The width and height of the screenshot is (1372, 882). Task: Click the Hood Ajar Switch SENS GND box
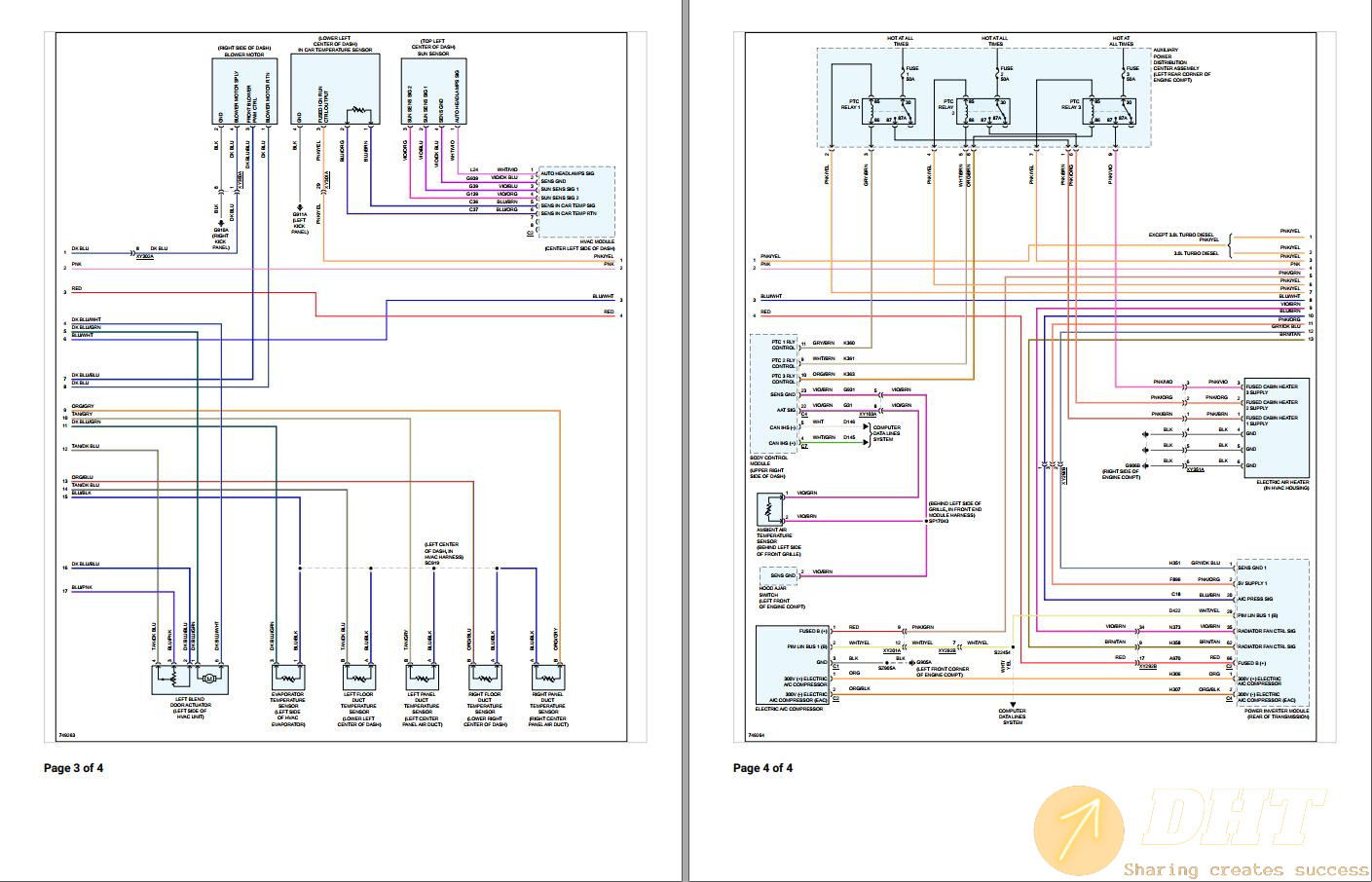tap(777, 575)
